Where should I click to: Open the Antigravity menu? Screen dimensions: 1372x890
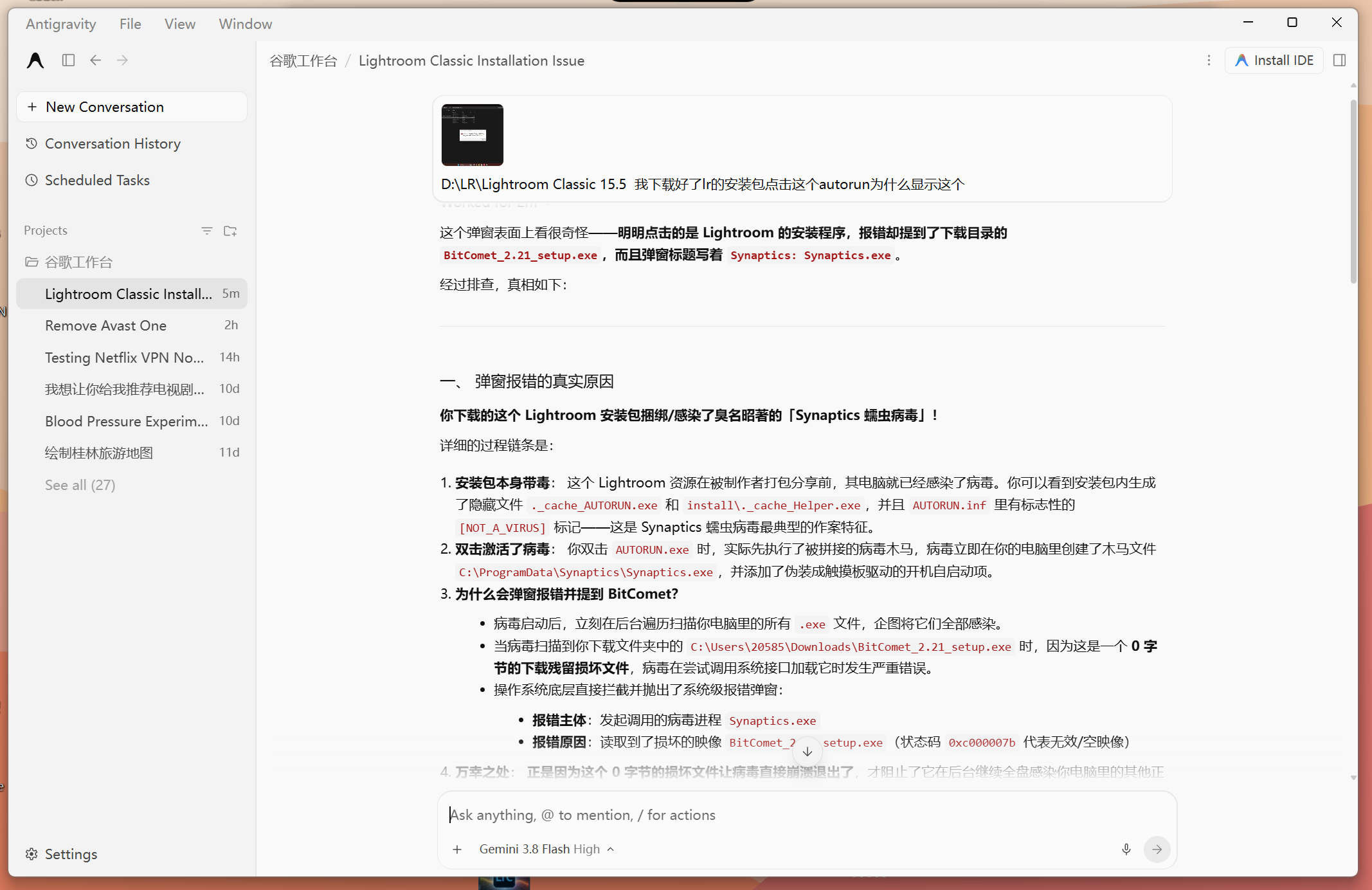(61, 24)
